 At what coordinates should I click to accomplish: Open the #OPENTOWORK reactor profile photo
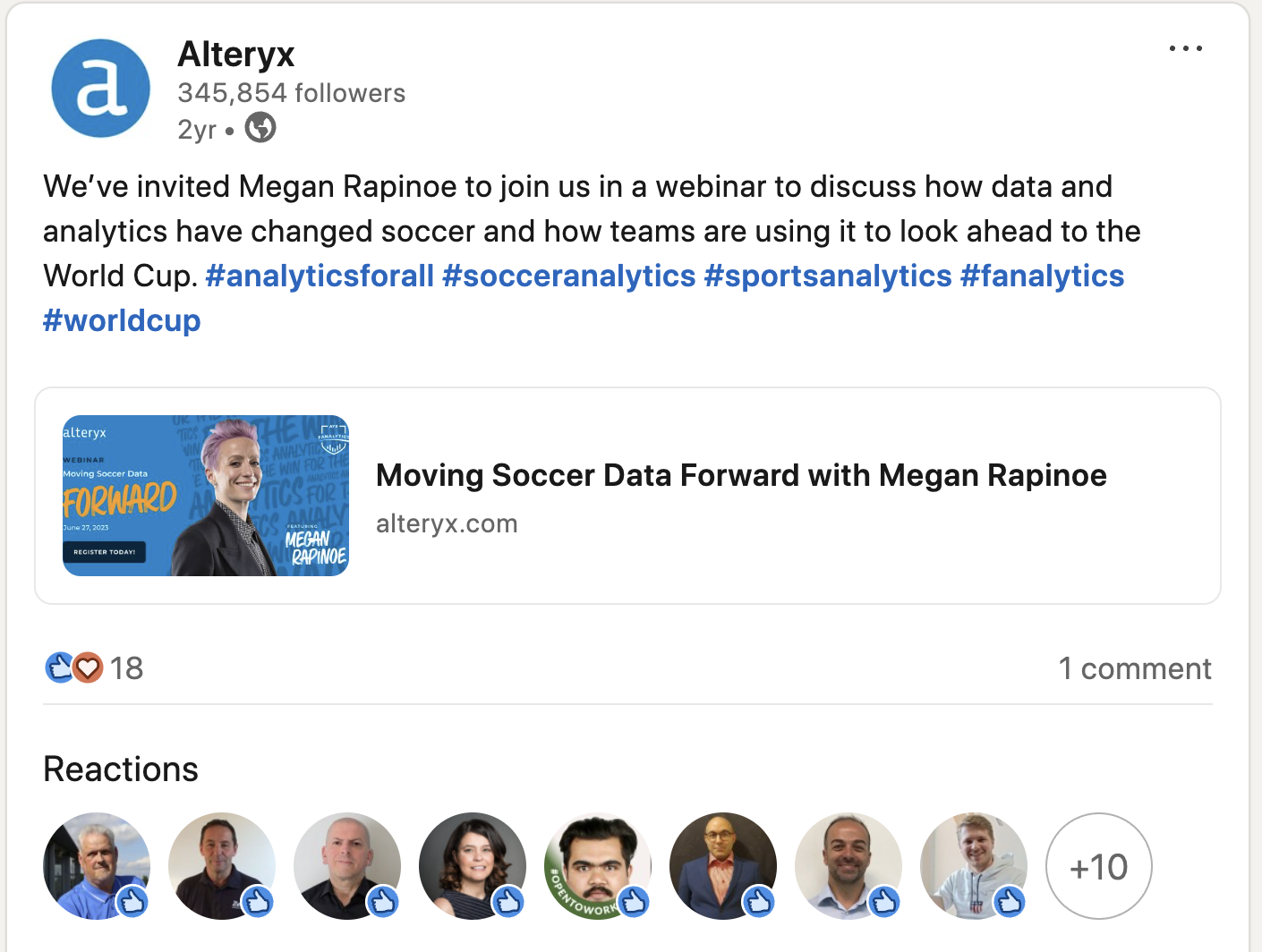click(x=598, y=866)
